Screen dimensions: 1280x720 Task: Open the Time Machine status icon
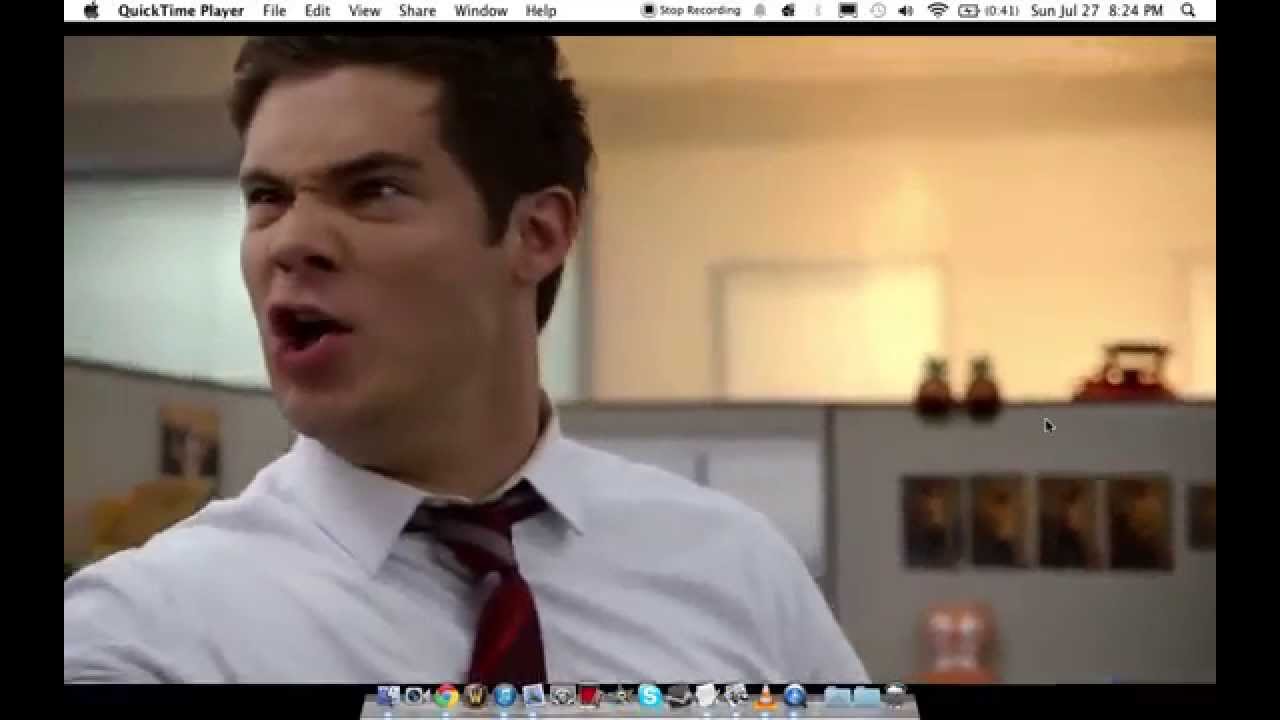click(877, 10)
